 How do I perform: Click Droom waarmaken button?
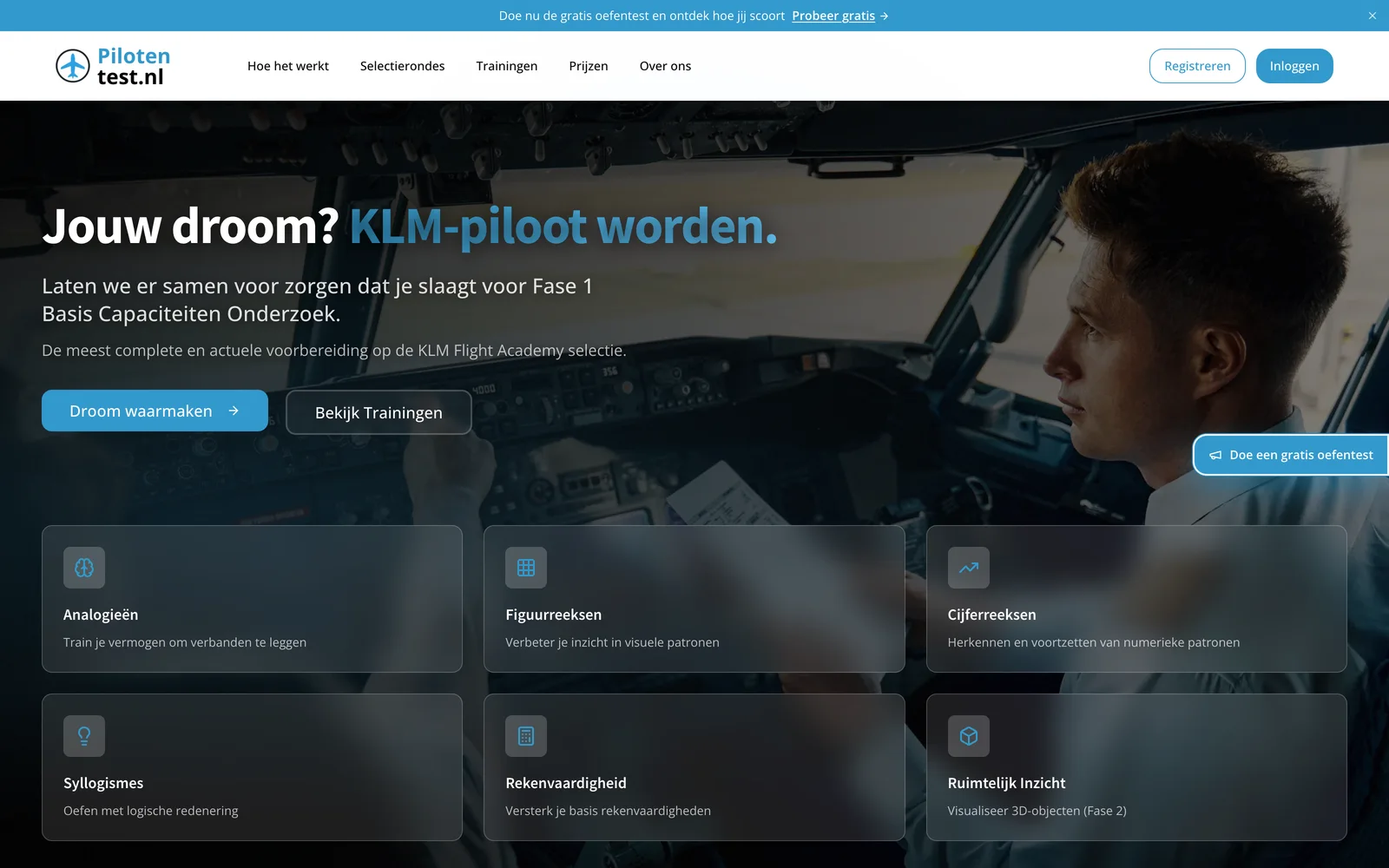155,411
